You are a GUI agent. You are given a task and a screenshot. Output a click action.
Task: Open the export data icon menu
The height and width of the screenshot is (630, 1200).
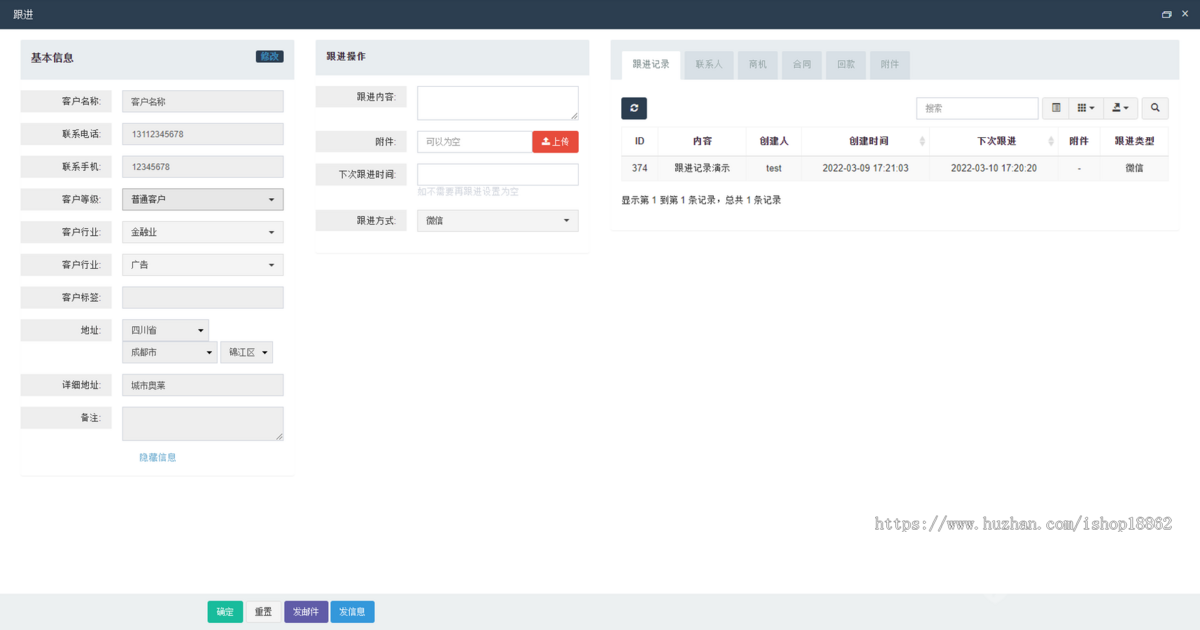pos(1120,108)
